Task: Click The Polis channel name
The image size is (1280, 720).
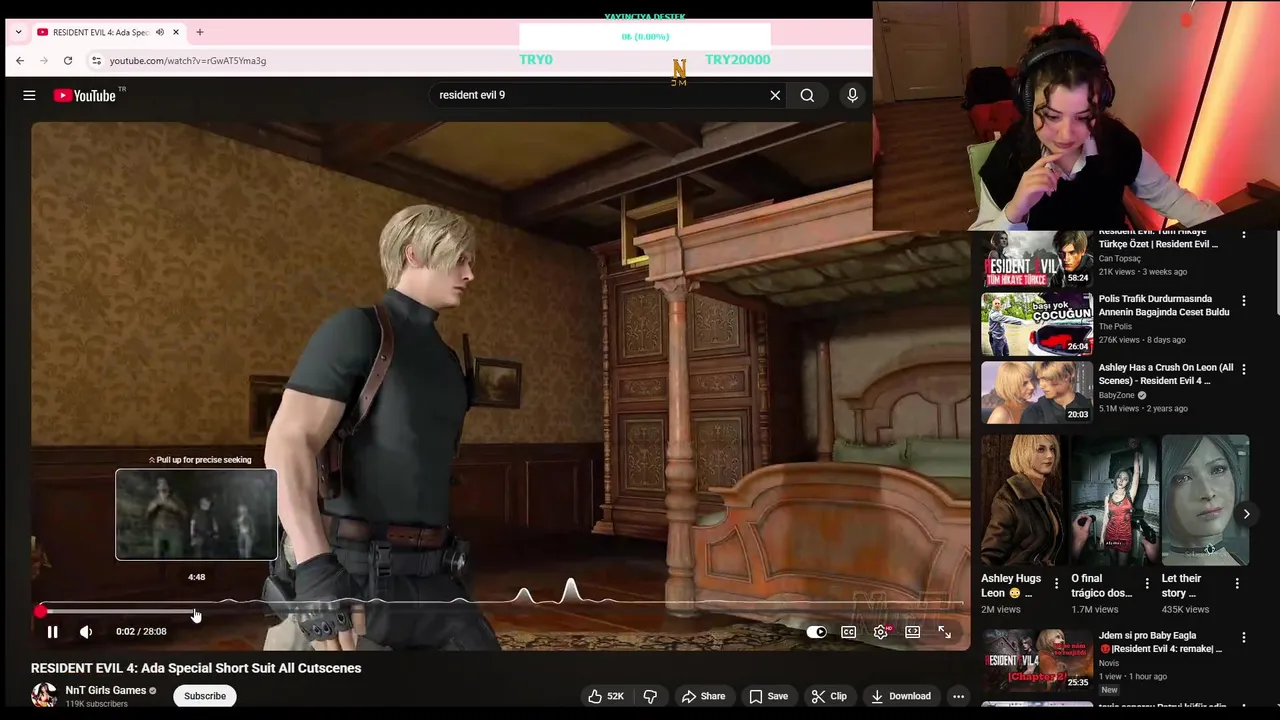Action: click(1115, 326)
